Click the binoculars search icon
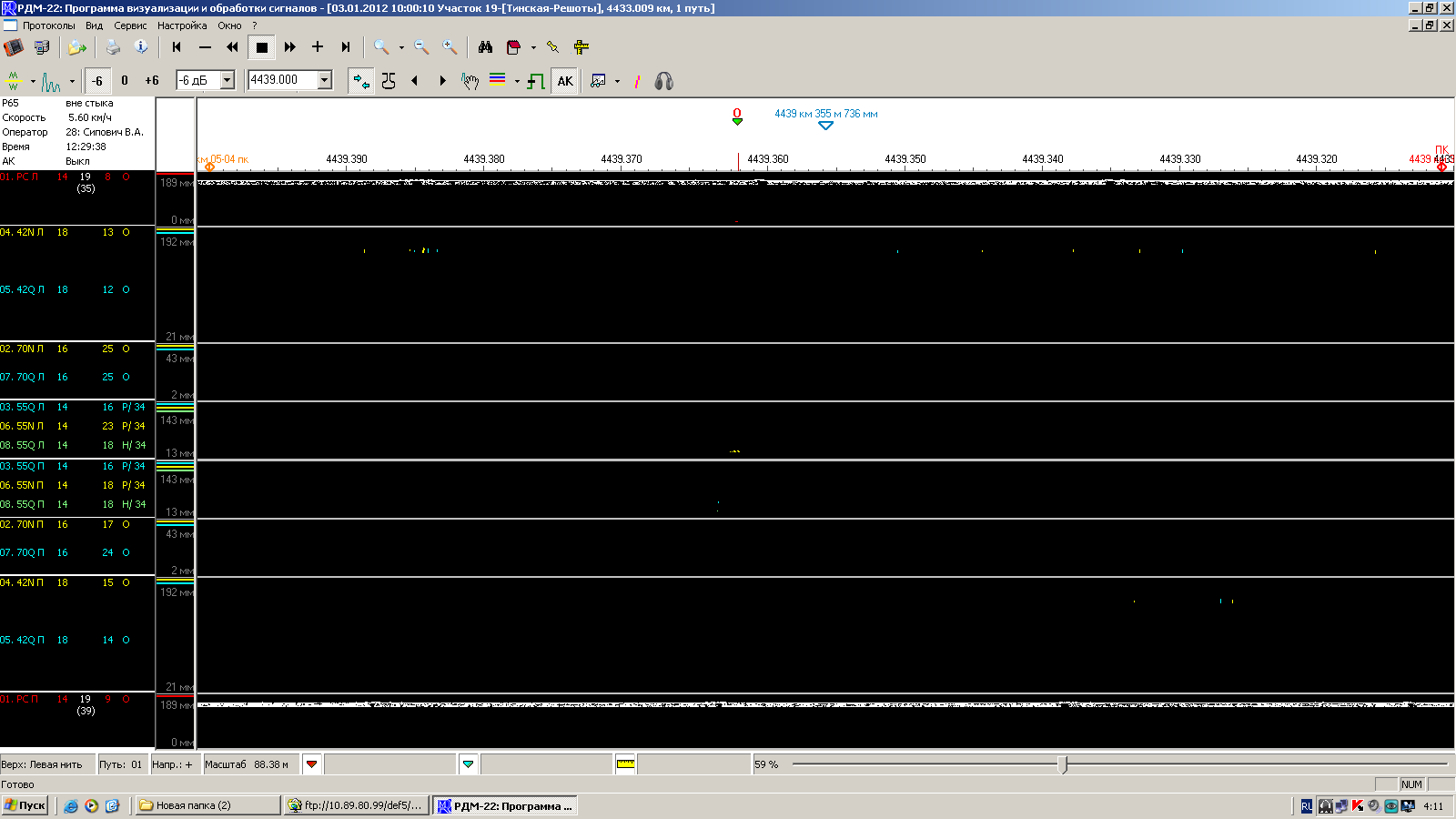1456x819 pixels. point(485,47)
